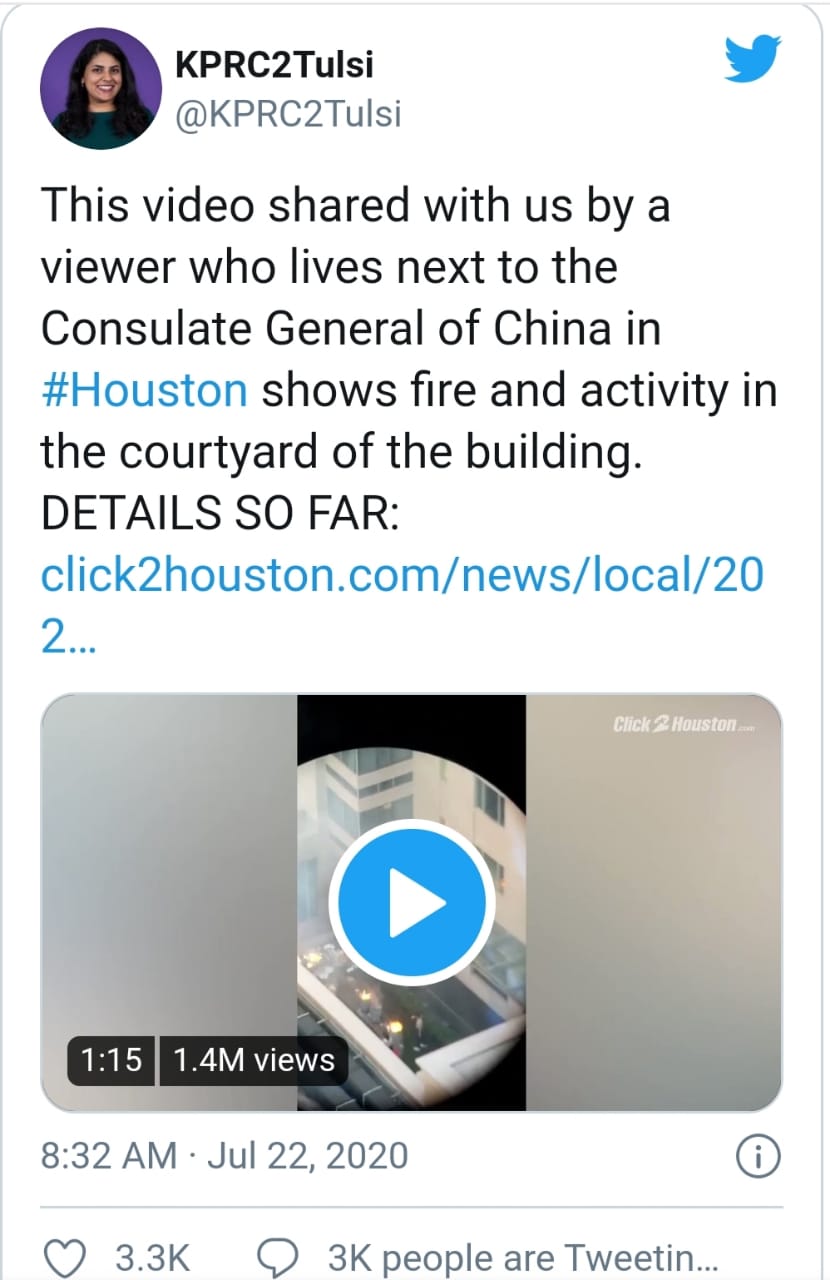The height and width of the screenshot is (1280, 830).
Task: Open the KPRC2Tulsi display name
Action: [275, 65]
